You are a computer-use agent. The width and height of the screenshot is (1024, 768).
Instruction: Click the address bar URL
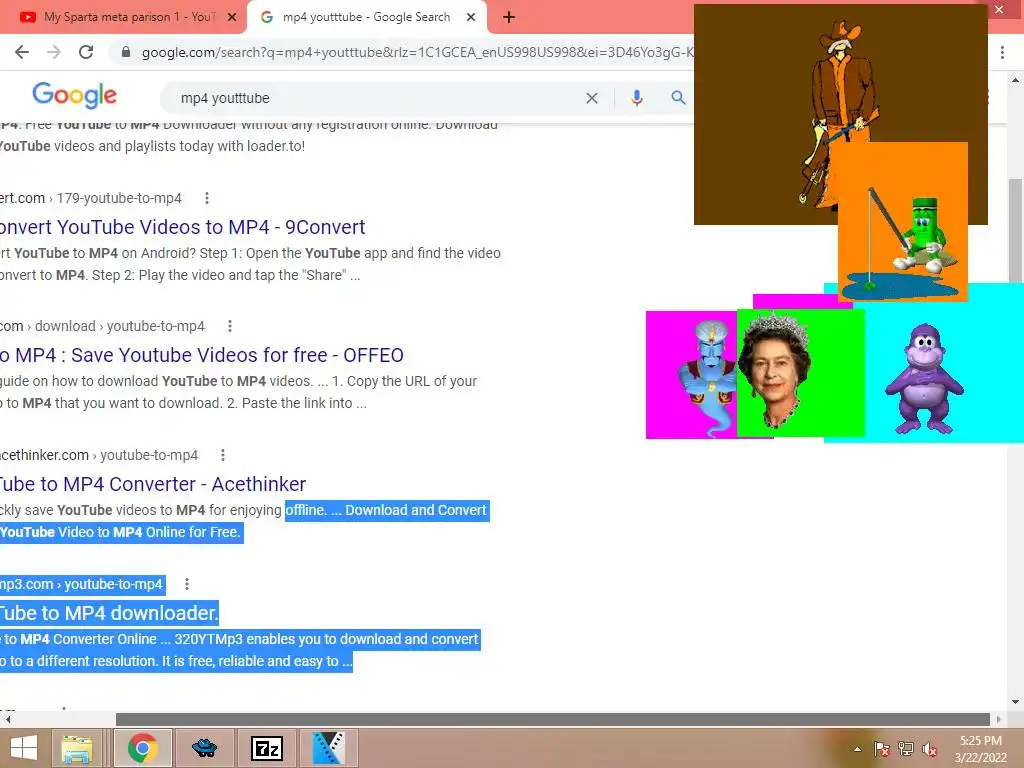tap(418, 52)
